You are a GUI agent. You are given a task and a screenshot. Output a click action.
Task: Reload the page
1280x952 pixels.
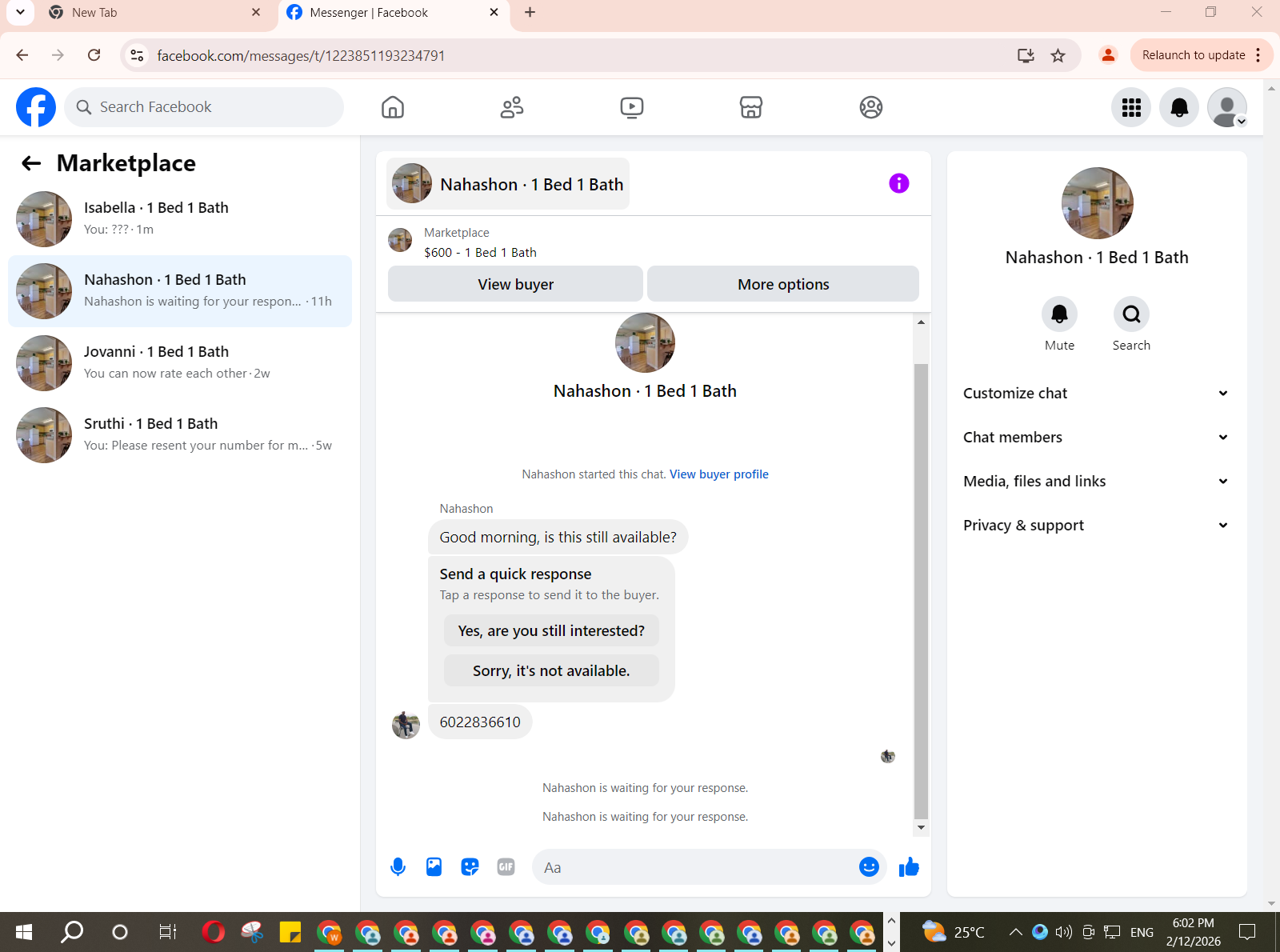point(94,55)
